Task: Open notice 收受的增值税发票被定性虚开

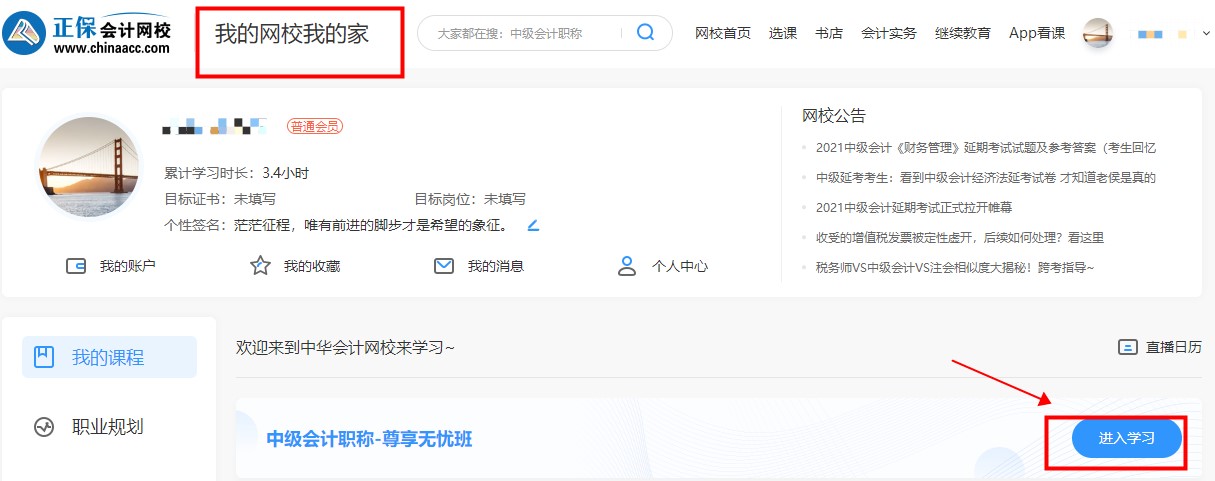Action: [960, 238]
